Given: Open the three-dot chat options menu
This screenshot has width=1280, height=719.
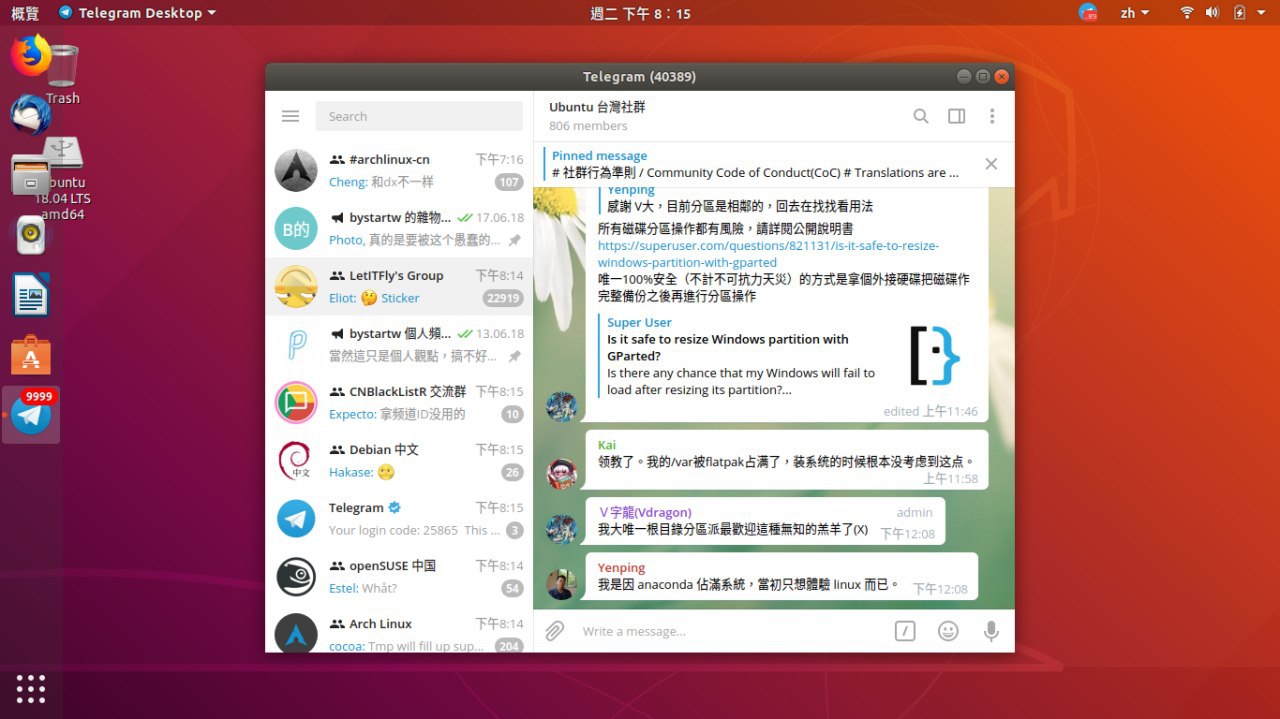Looking at the screenshot, I should click(x=992, y=116).
